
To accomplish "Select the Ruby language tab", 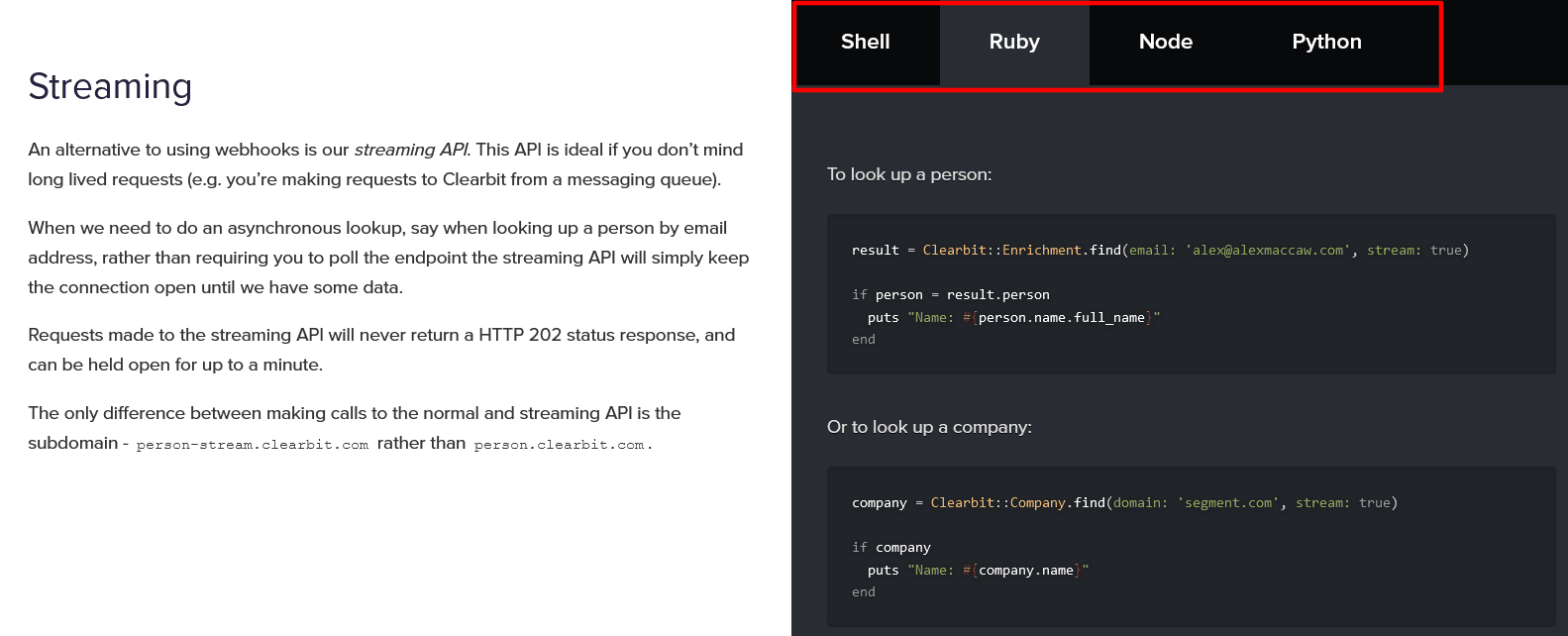I will [1013, 42].
